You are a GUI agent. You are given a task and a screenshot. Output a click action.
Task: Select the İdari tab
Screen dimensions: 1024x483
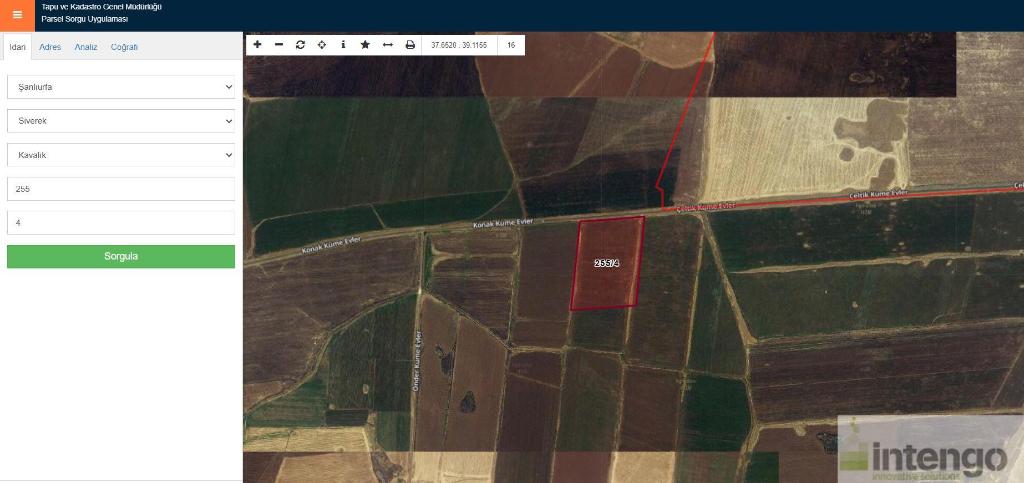point(17,47)
